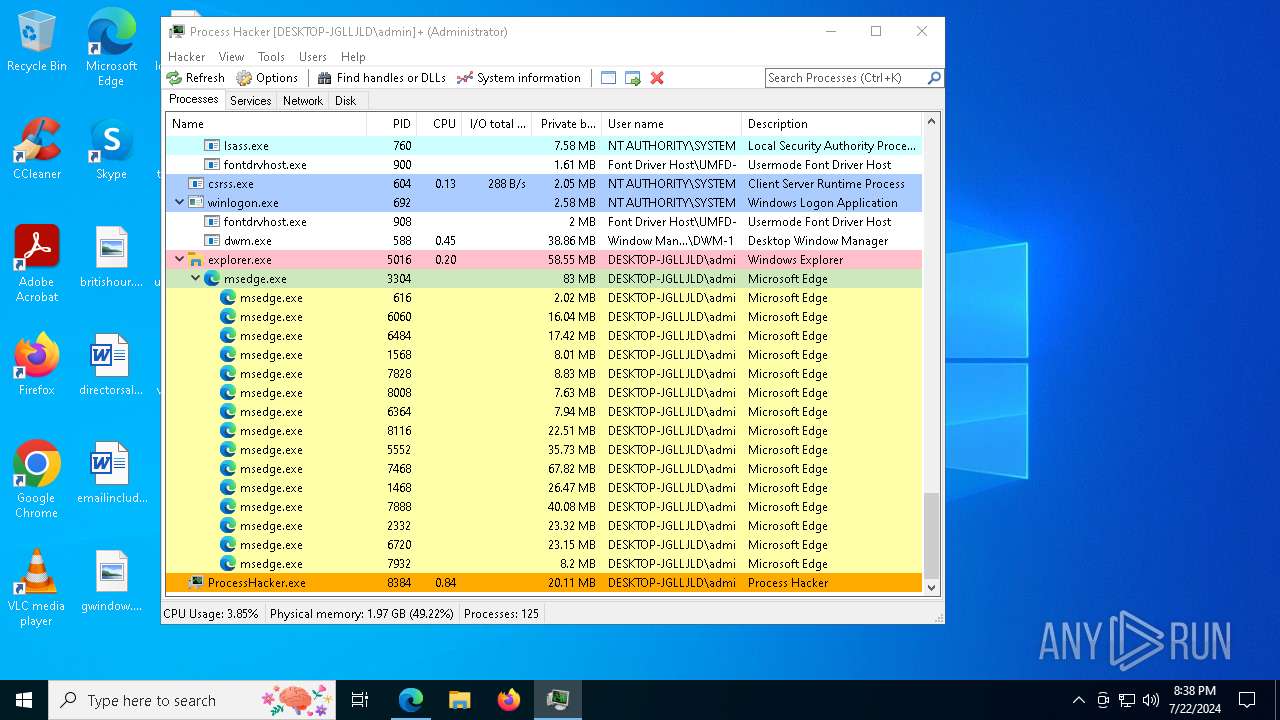Select msedge.exe with PID 7468

[543, 469]
